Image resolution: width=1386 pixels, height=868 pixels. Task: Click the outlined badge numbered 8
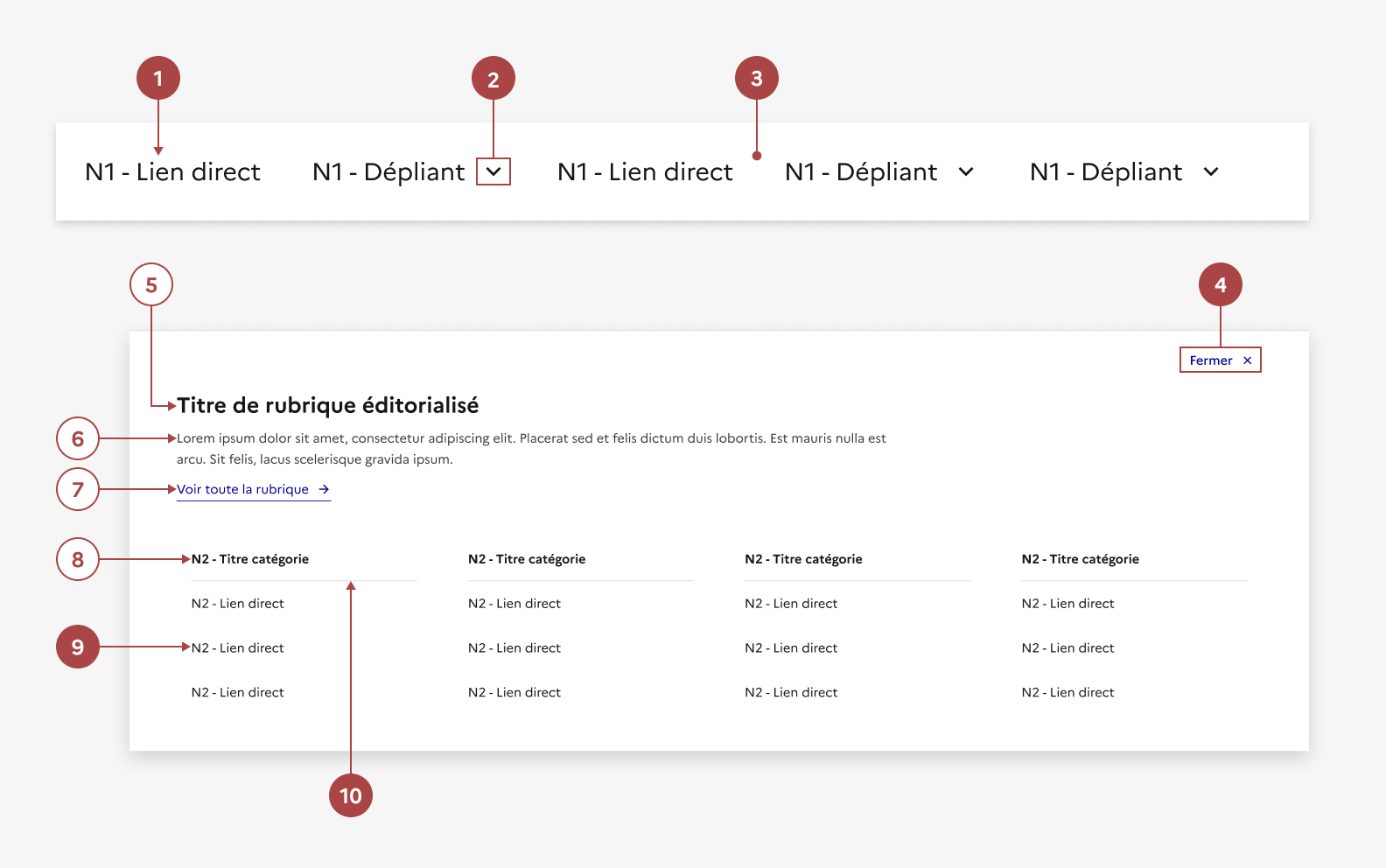[78, 559]
